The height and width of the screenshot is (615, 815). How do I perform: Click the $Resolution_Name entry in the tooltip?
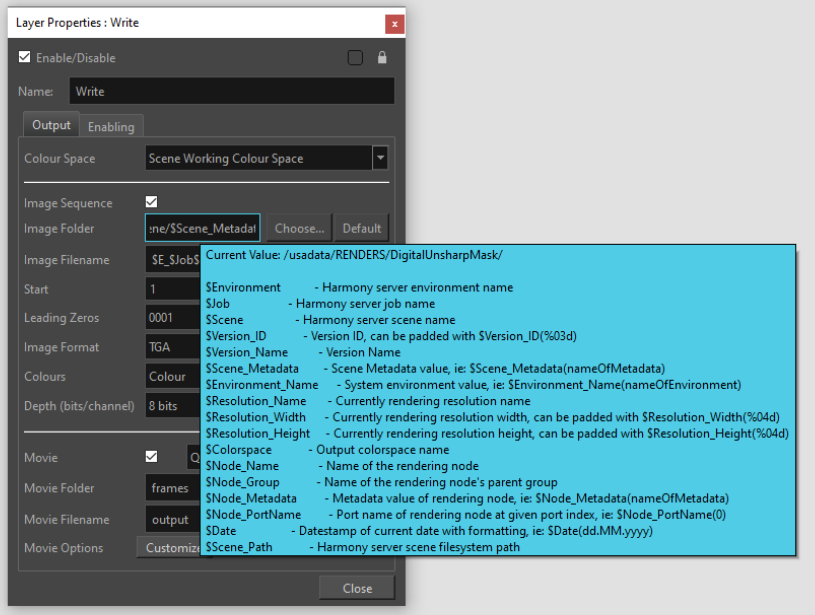(x=368, y=401)
